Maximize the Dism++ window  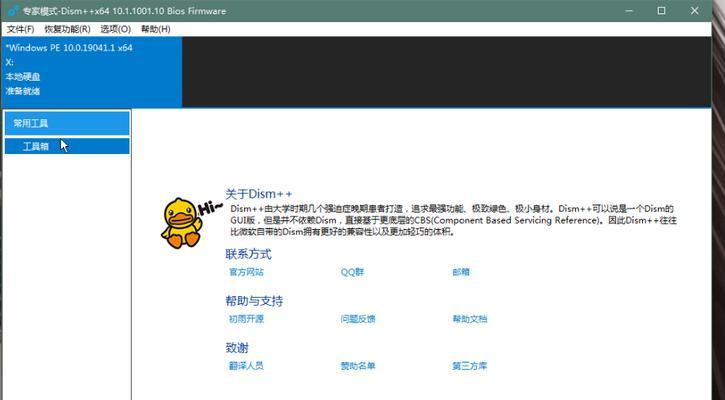[x=662, y=11]
